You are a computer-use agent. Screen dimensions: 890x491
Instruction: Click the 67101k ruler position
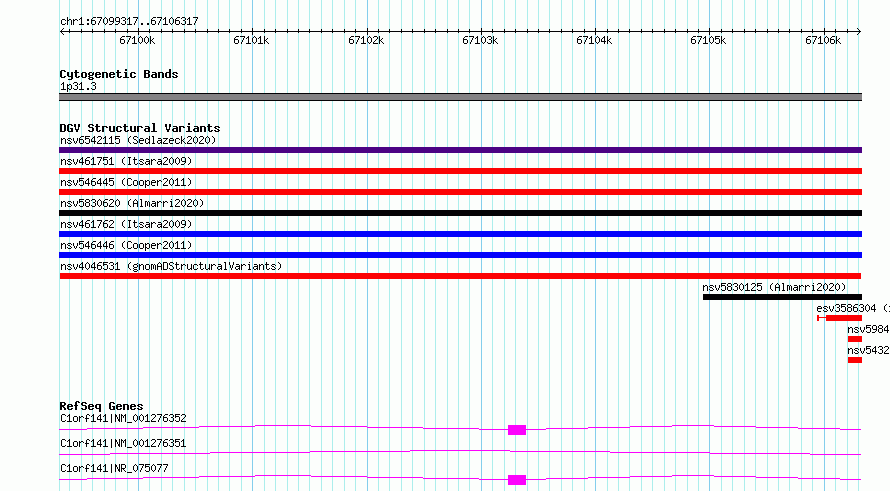coord(251,40)
